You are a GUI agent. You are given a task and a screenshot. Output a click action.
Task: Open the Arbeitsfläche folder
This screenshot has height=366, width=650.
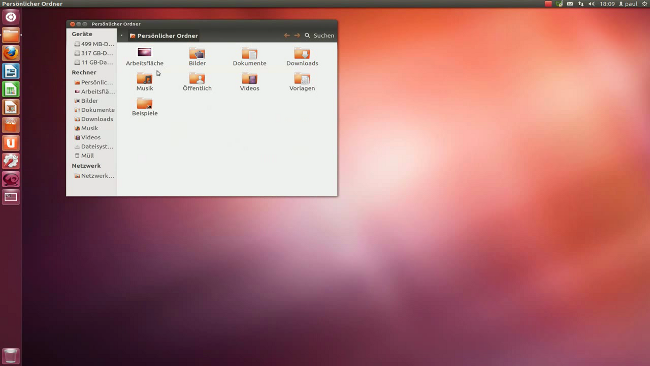[x=144, y=56]
